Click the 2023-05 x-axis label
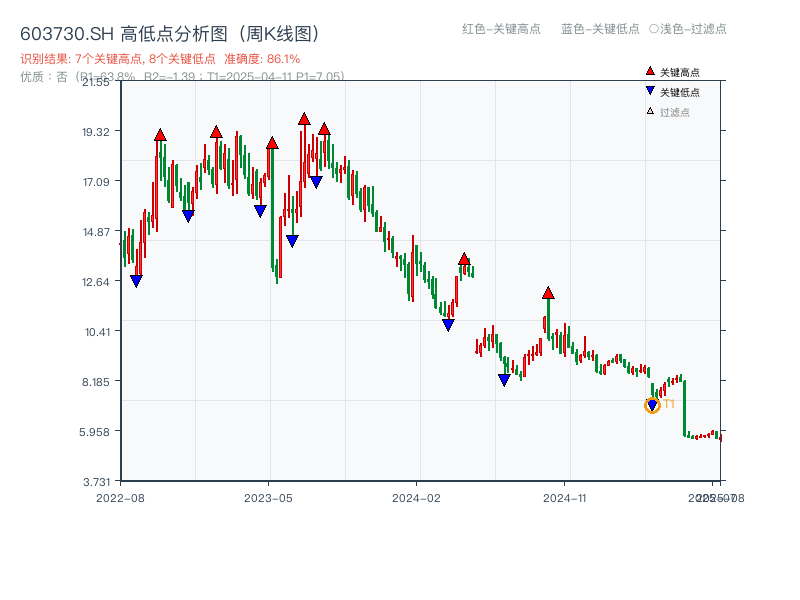The height and width of the screenshot is (600, 800). click(x=264, y=497)
